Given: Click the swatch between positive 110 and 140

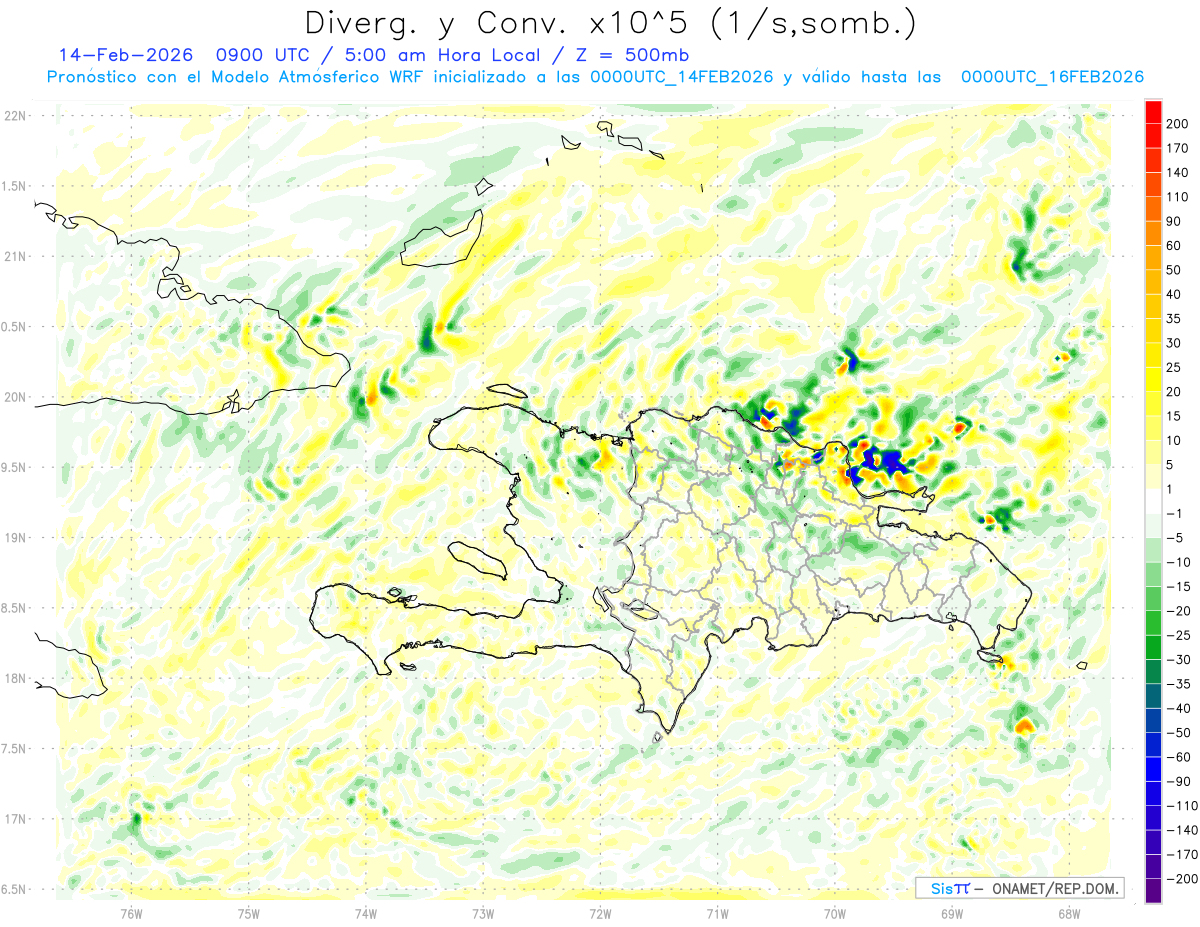Looking at the screenshot, I should click(1153, 185).
